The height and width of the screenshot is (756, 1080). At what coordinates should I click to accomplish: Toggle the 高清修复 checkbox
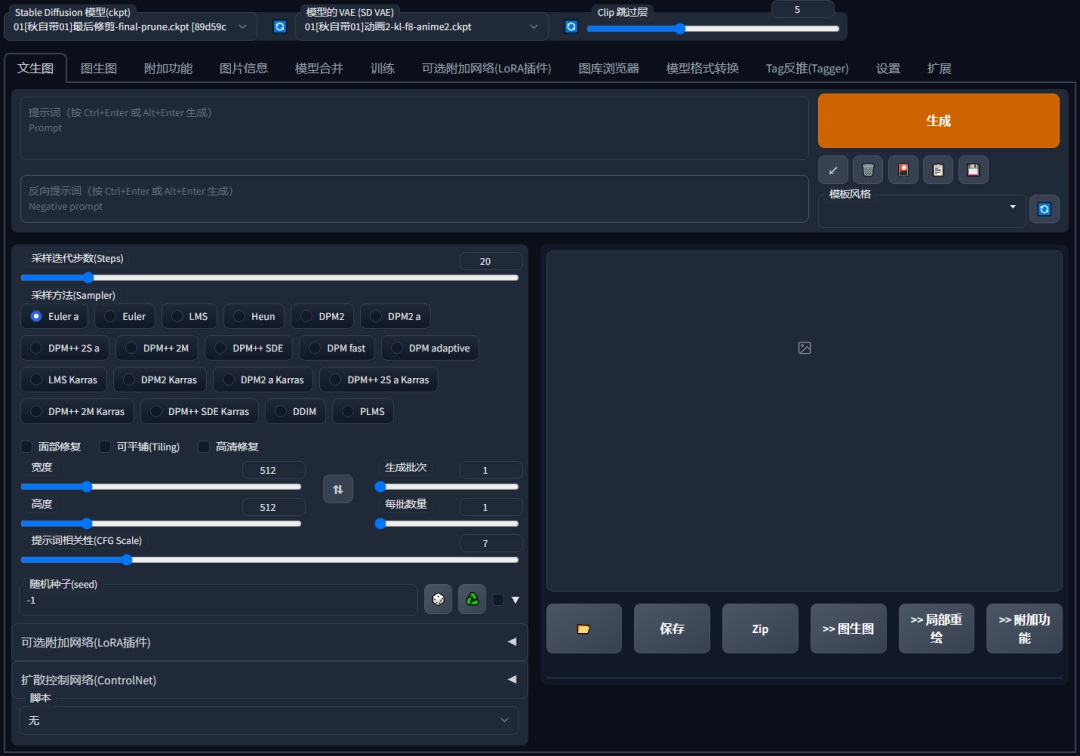204,447
